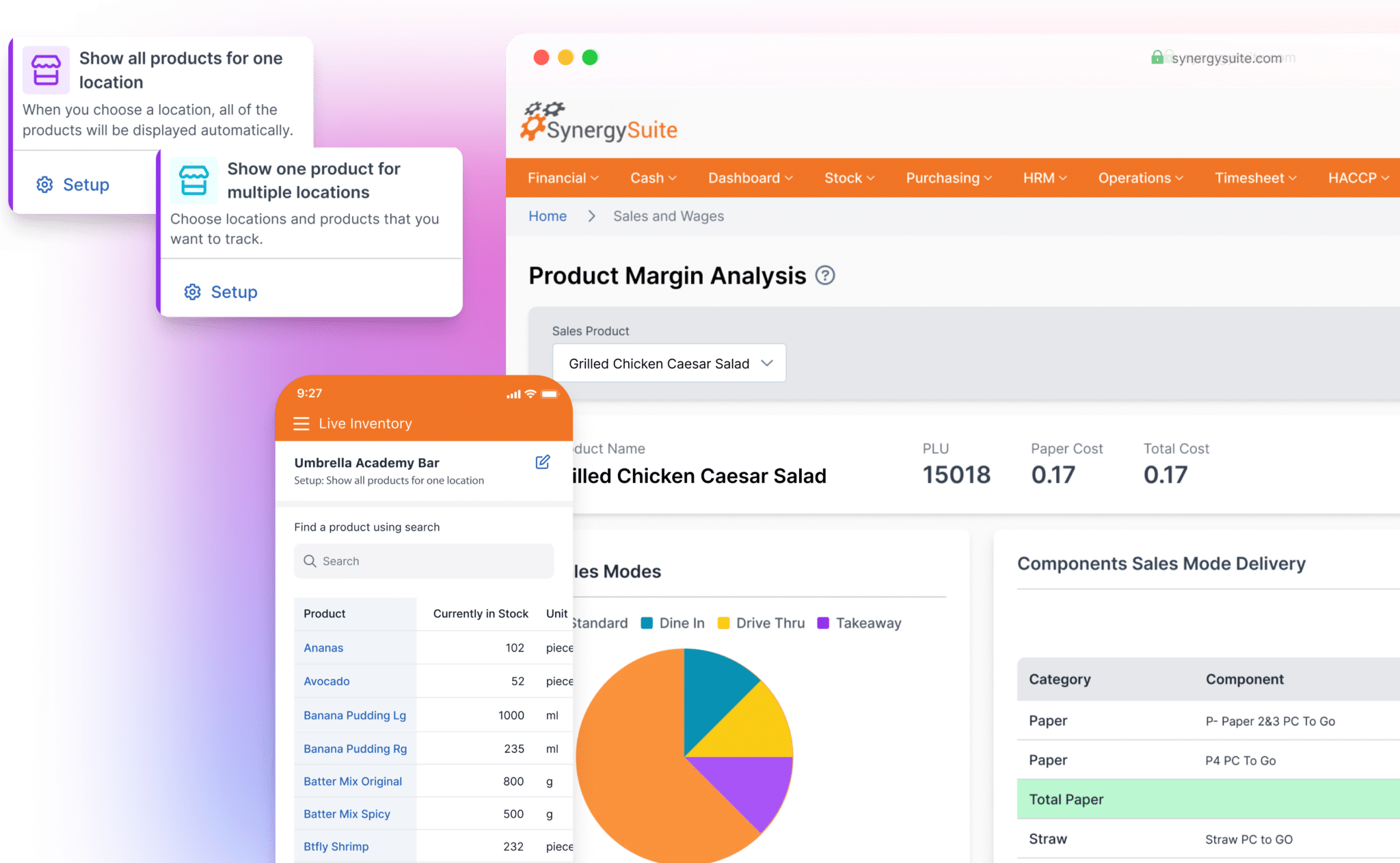Click the Setup gear icon in the first card
1400x863 pixels.
tap(44, 184)
